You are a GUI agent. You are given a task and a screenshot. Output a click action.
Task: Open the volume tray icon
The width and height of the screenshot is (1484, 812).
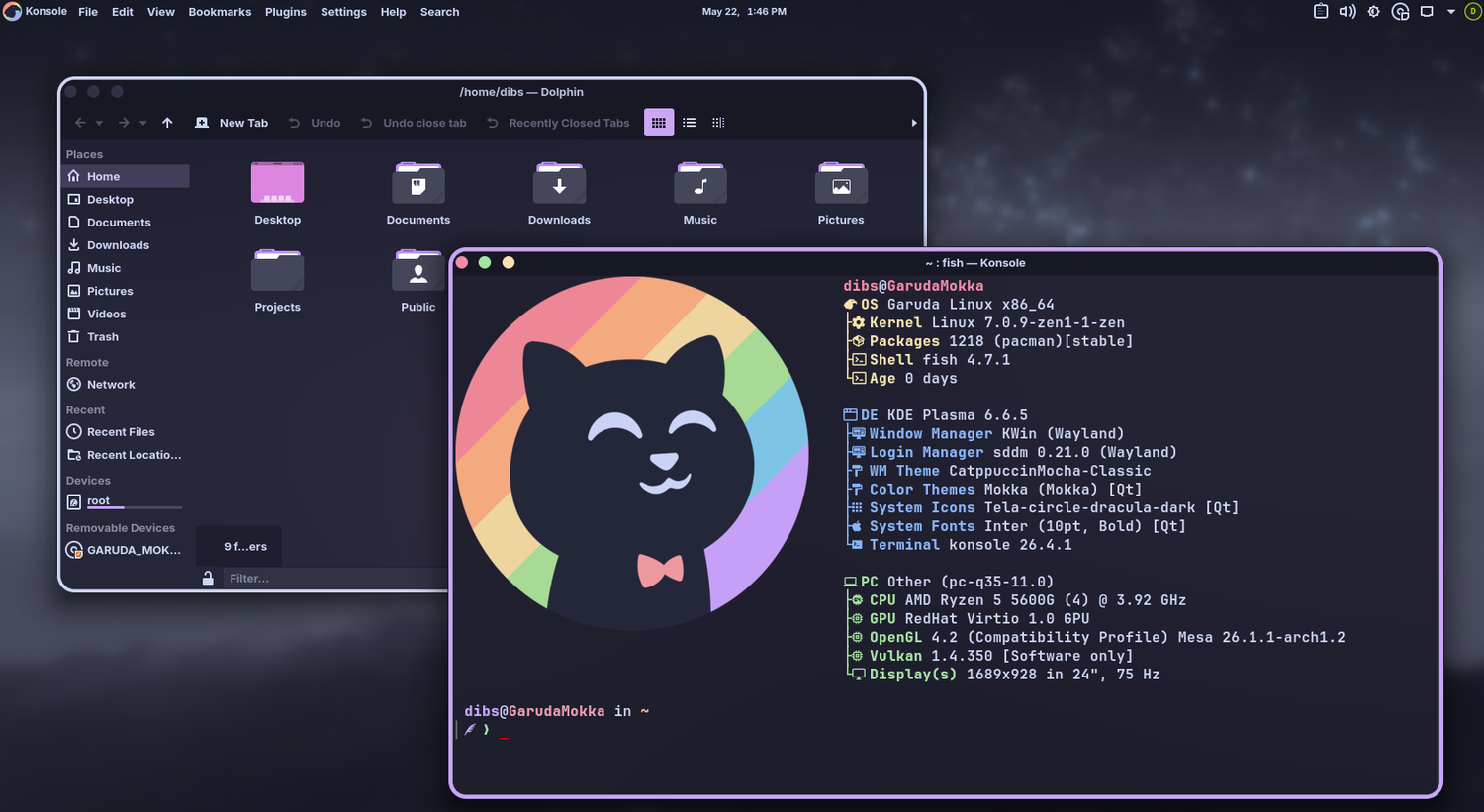pos(1347,12)
